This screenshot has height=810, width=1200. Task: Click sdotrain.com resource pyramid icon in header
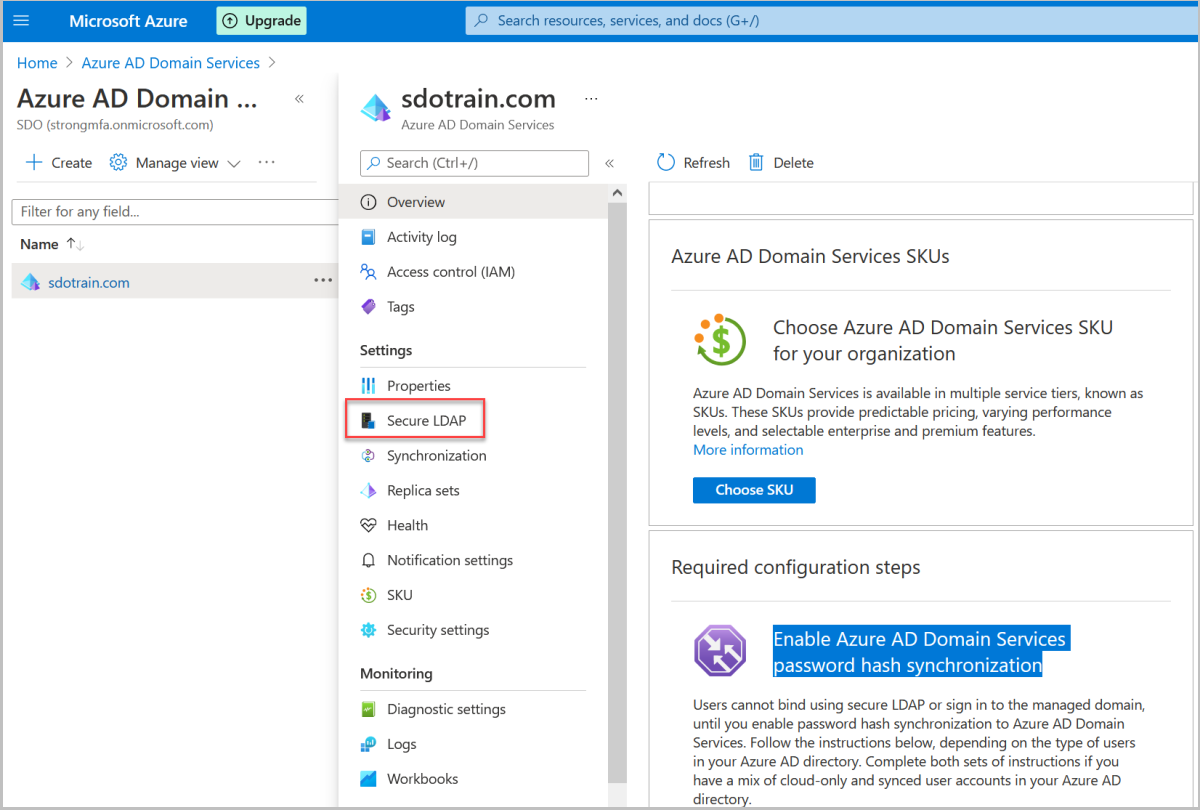(376, 108)
